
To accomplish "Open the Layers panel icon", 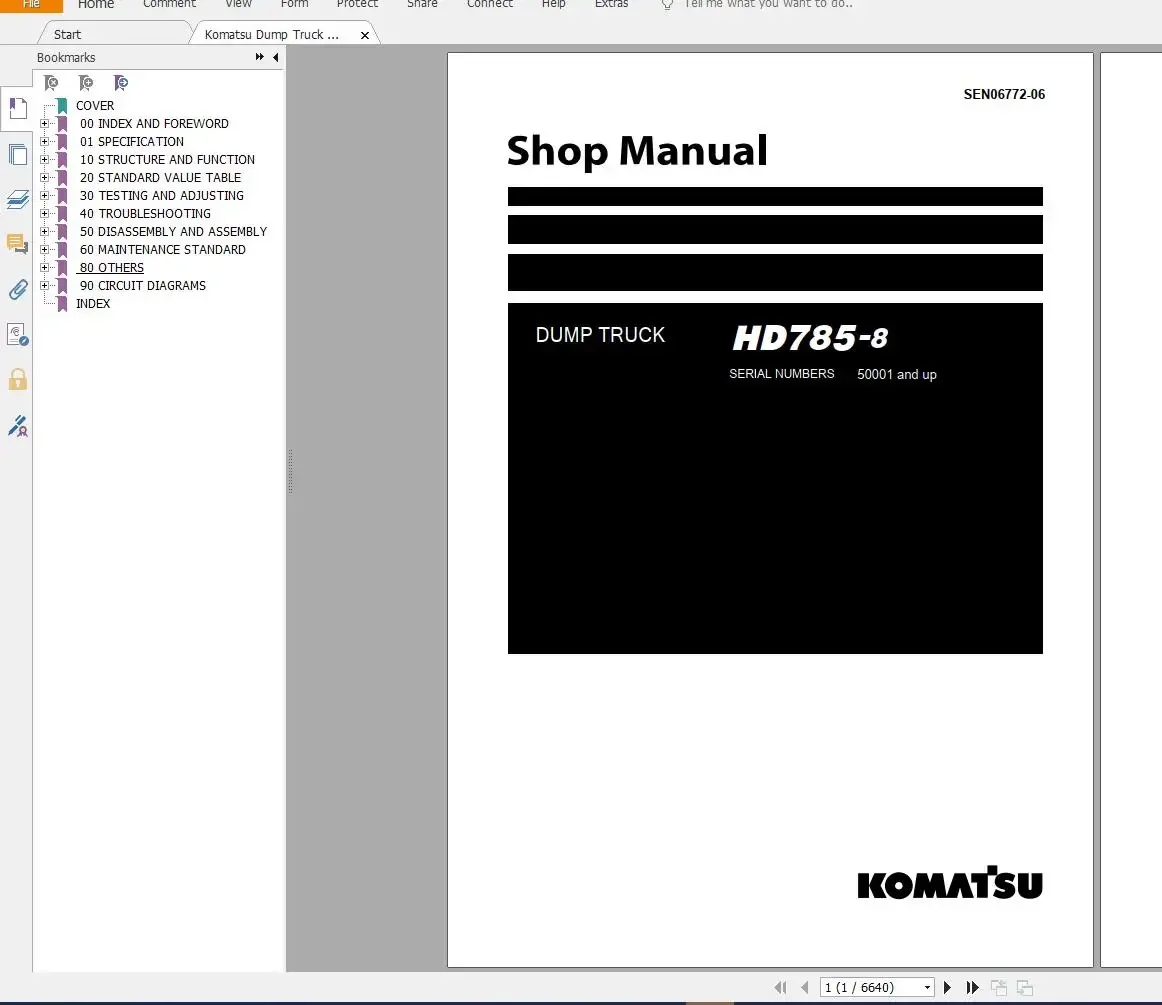I will point(18,199).
